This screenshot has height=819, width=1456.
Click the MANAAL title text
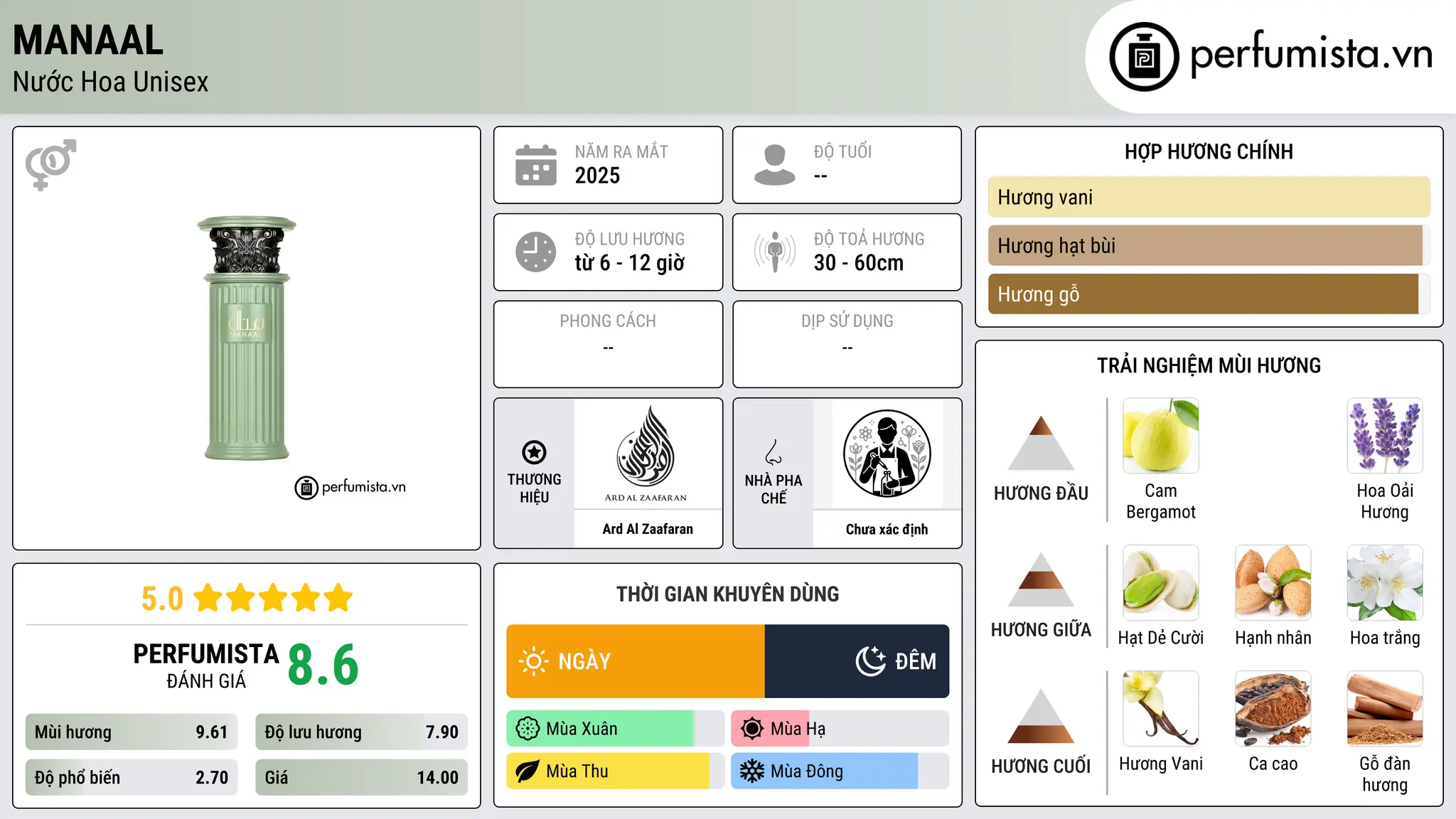coord(88,40)
